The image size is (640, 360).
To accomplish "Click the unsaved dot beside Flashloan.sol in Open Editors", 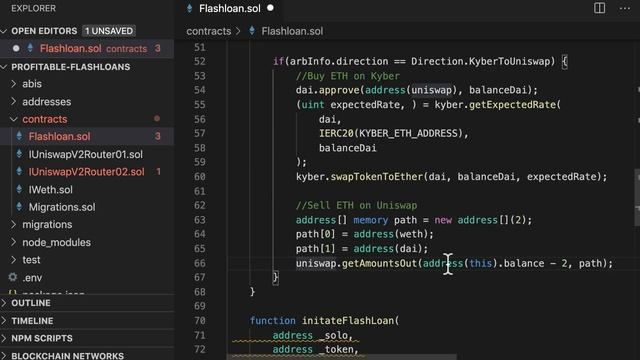I will (x=16, y=48).
